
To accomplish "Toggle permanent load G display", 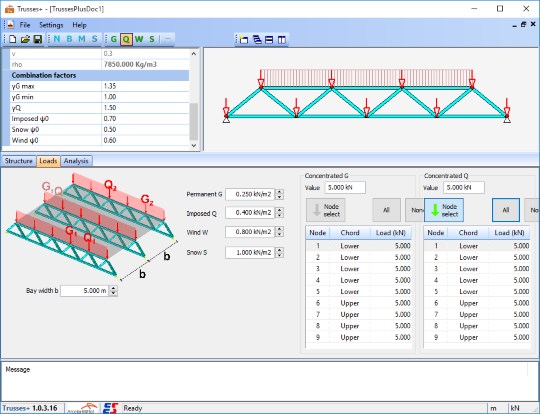I will [114, 39].
